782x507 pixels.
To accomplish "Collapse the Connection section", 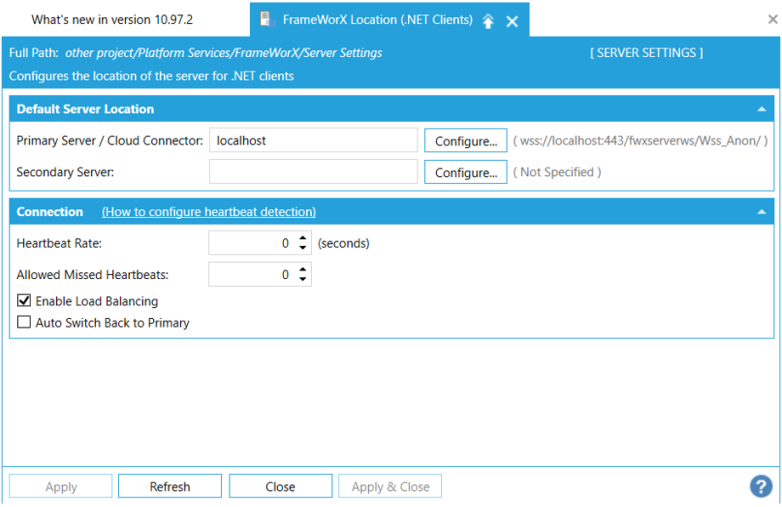I will pyautogui.click(x=762, y=212).
